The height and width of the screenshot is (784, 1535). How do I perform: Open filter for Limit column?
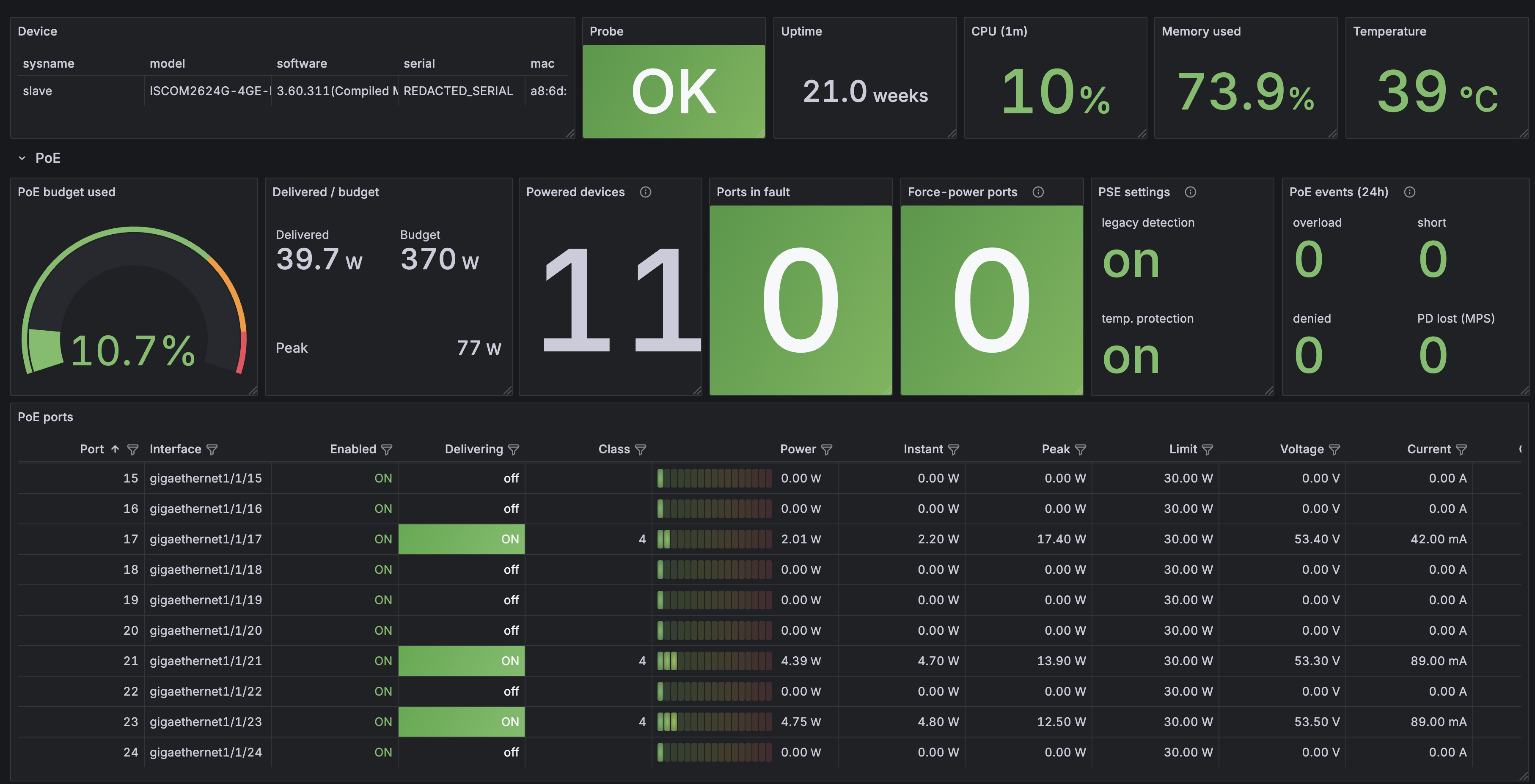[1207, 449]
